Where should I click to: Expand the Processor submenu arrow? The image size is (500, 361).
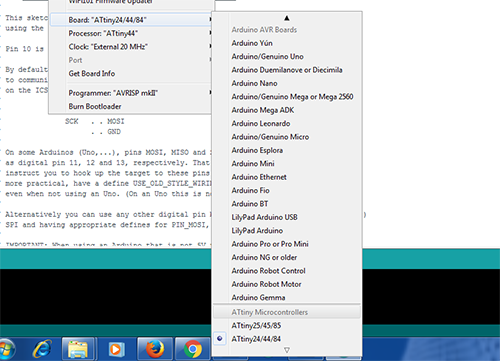coord(210,33)
